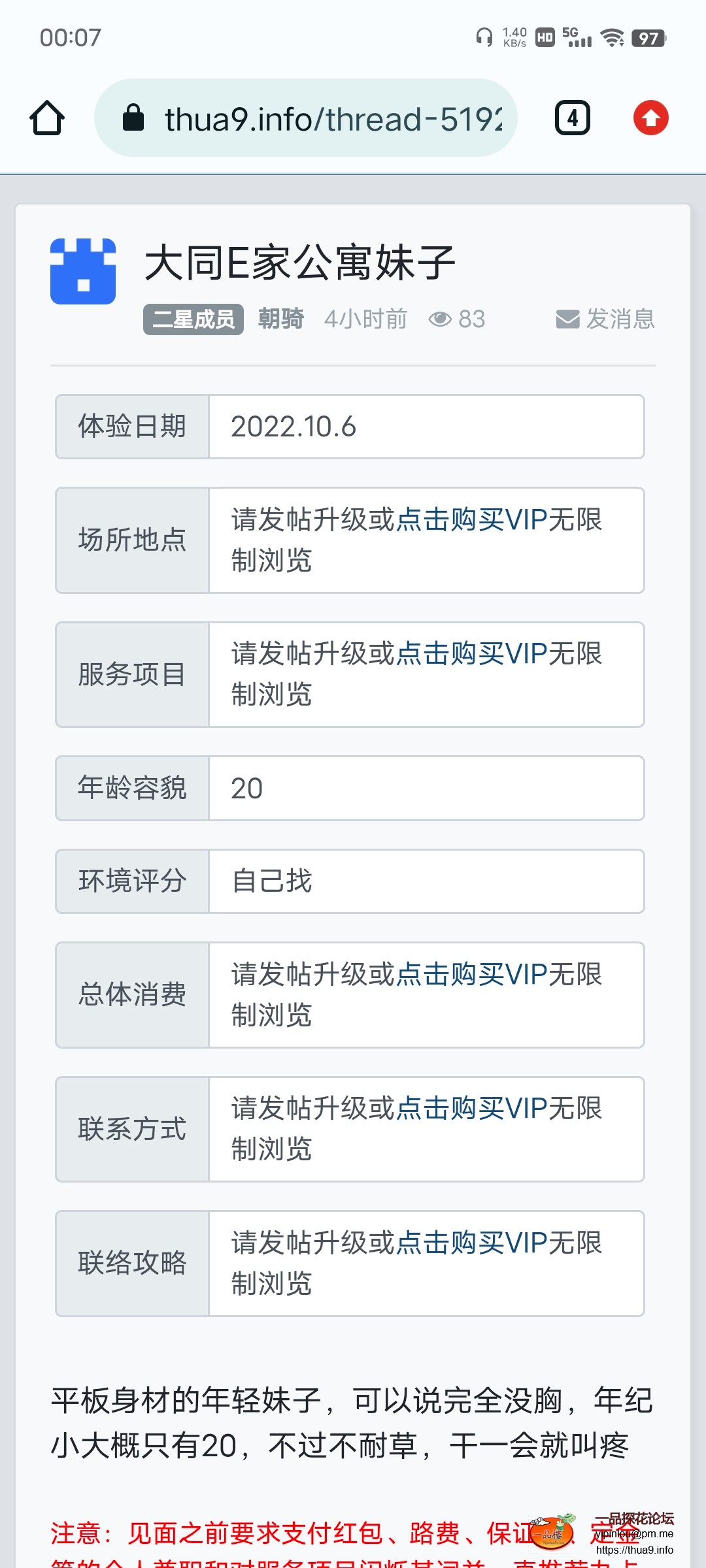Tap the 体验日期 value 2022.10.6
This screenshot has width=706, height=1568.
tap(294, 427)
